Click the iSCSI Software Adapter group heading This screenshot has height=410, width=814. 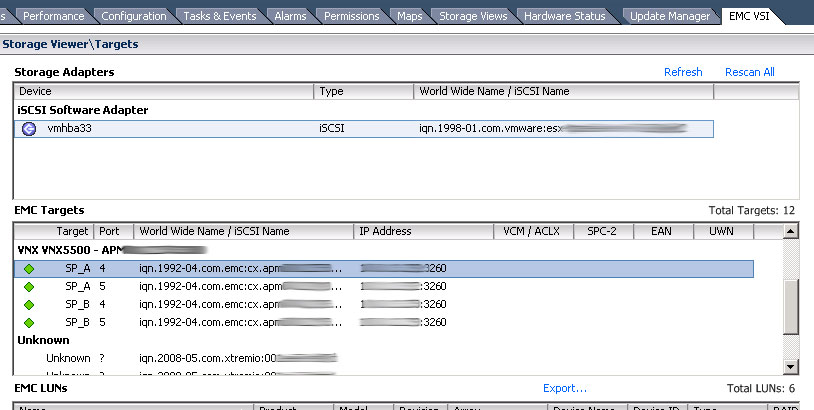[x=83, y=110]
